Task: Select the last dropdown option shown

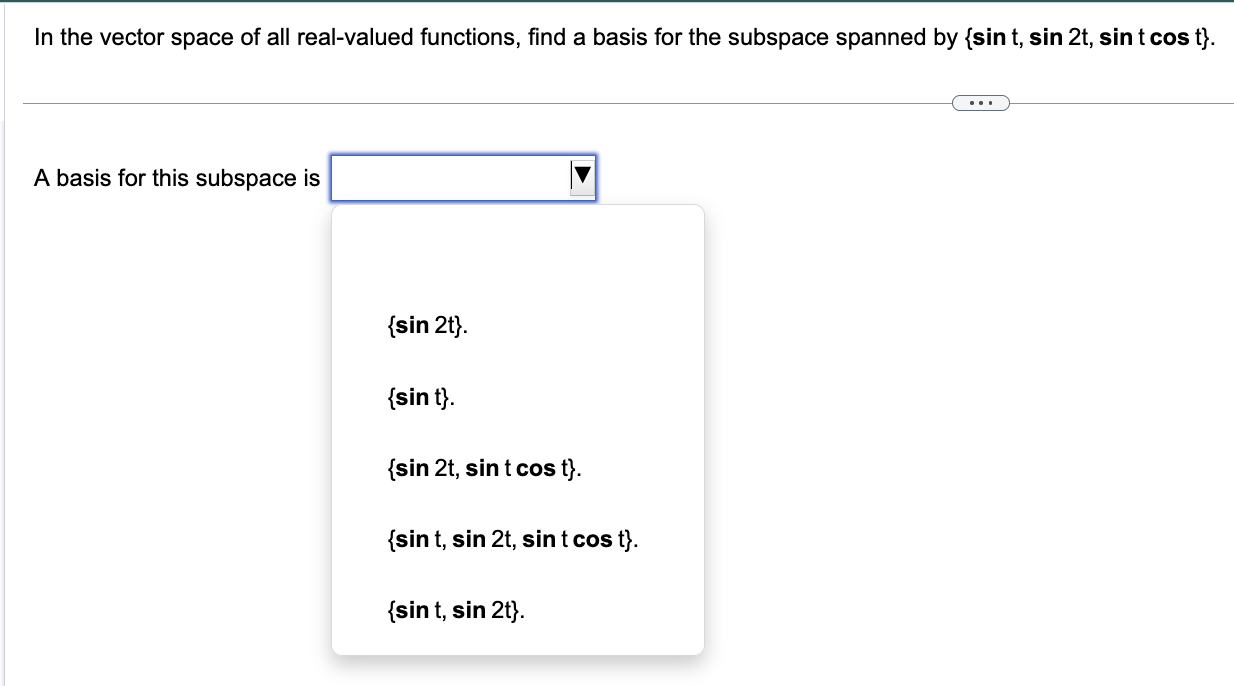Action: [x=454, y=610]
